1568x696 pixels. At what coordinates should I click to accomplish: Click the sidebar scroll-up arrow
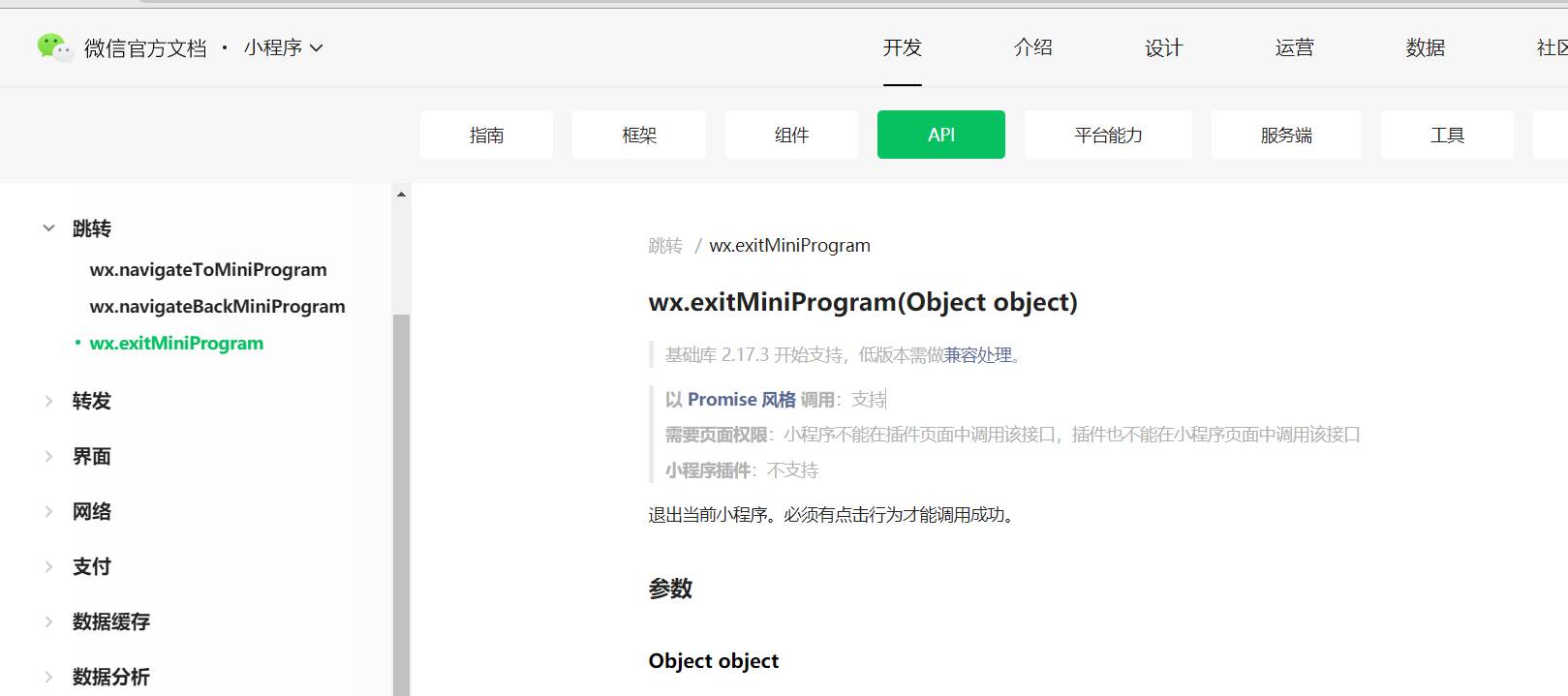tap(401, 195)
